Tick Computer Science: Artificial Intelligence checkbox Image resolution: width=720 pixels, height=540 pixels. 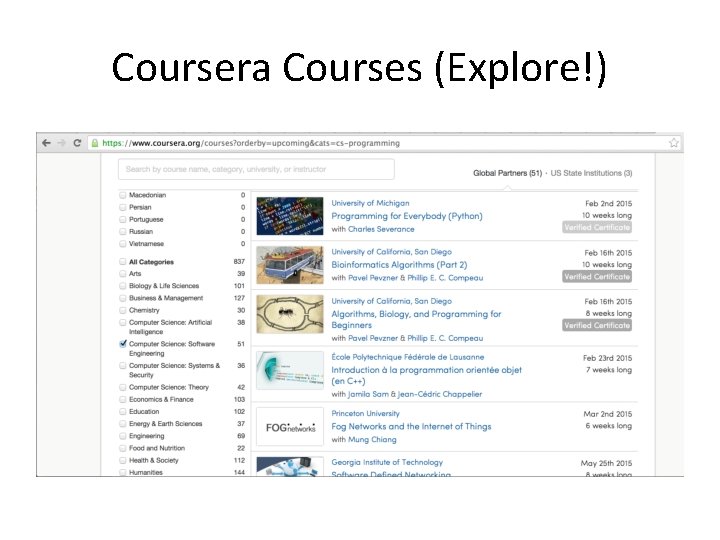point(123,322)
